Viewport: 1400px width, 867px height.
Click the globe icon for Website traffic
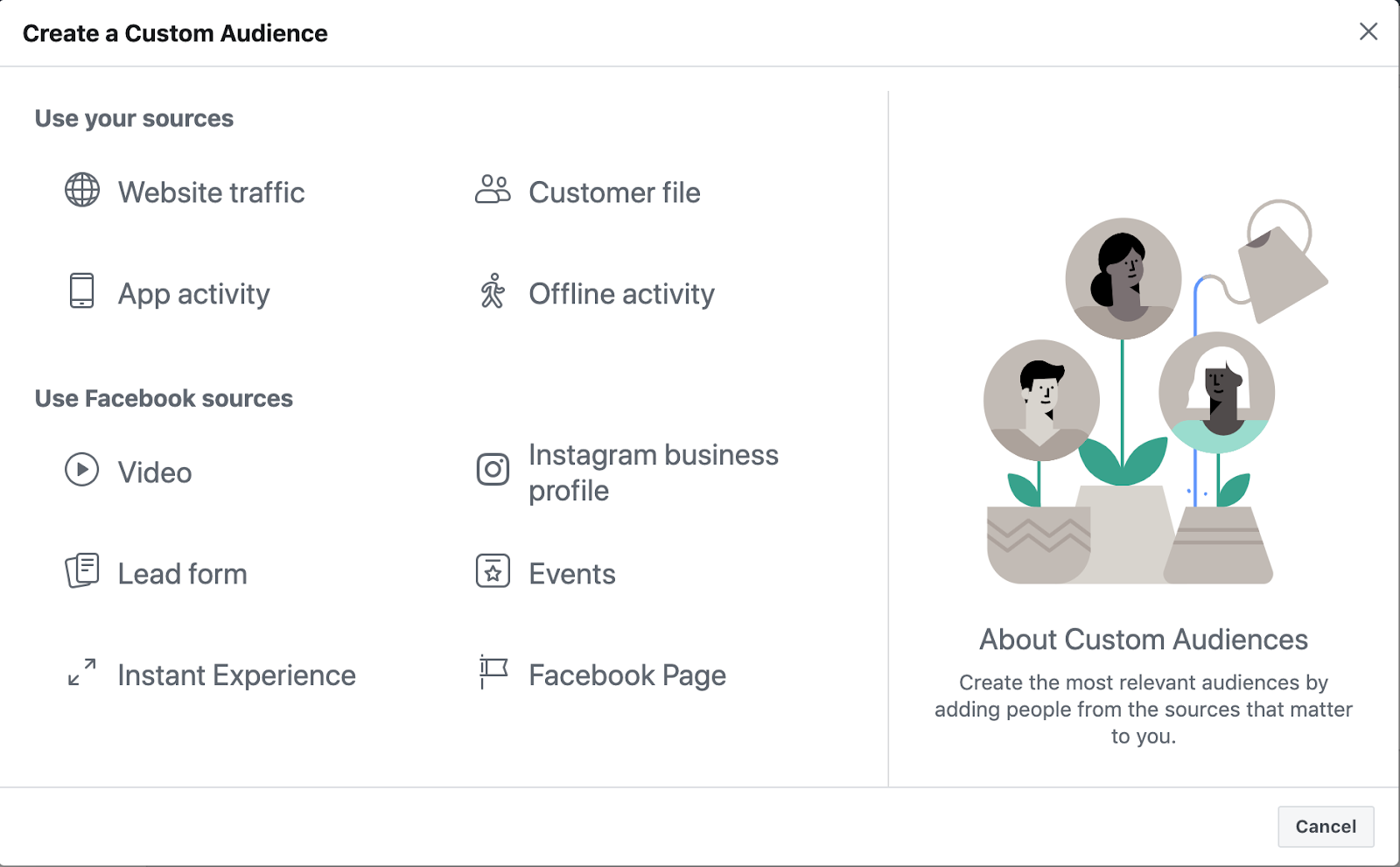(82, 190)
